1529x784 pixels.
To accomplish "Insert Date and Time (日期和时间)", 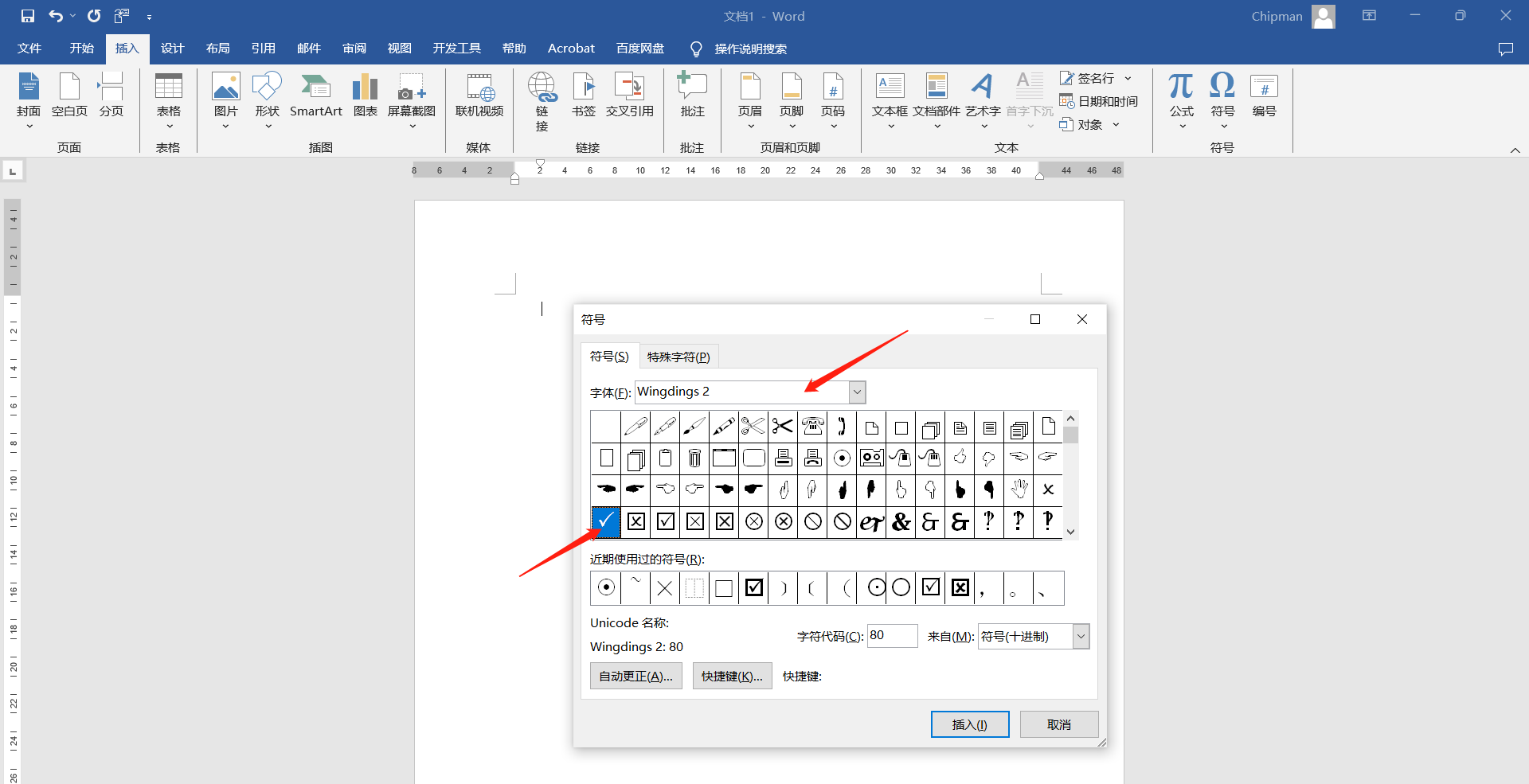I will [x=1099, y=101].
